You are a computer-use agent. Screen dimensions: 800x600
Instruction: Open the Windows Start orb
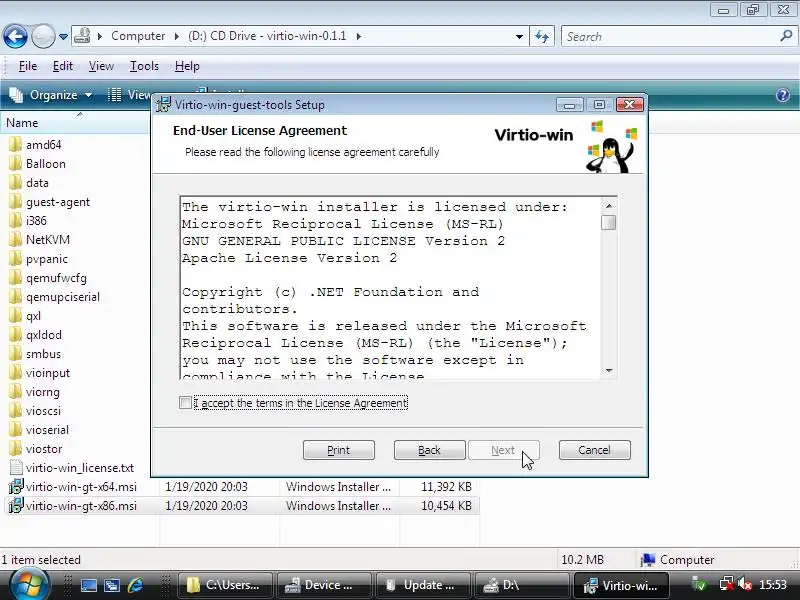[x=29, y=585]
